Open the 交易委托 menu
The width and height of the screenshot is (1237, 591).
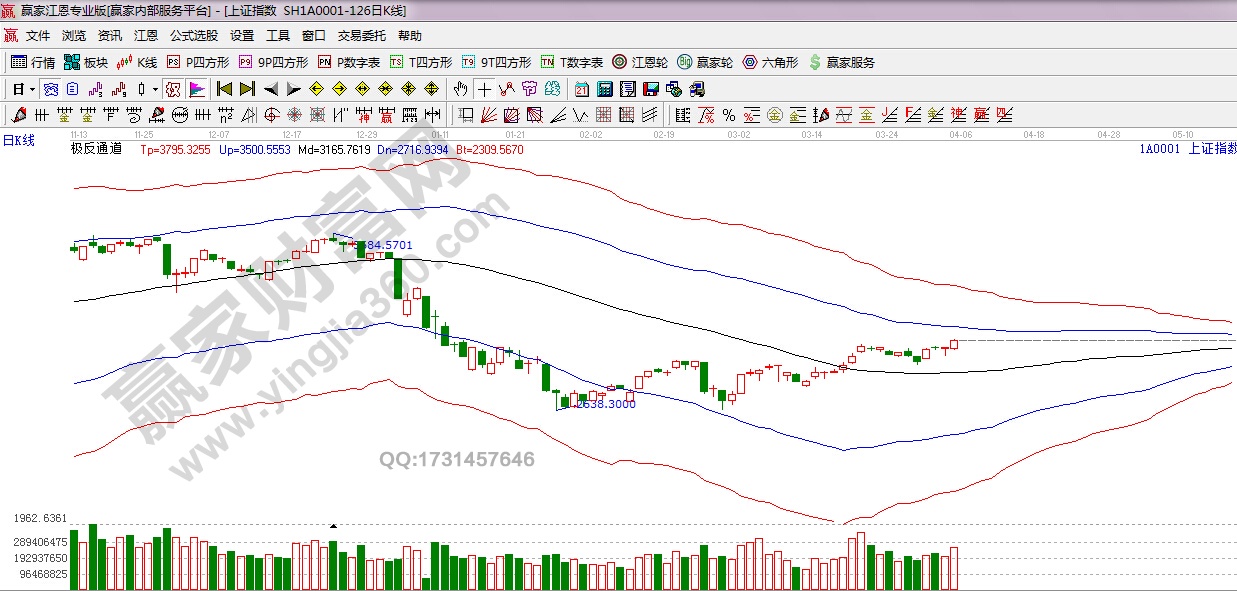click(361, 36)
